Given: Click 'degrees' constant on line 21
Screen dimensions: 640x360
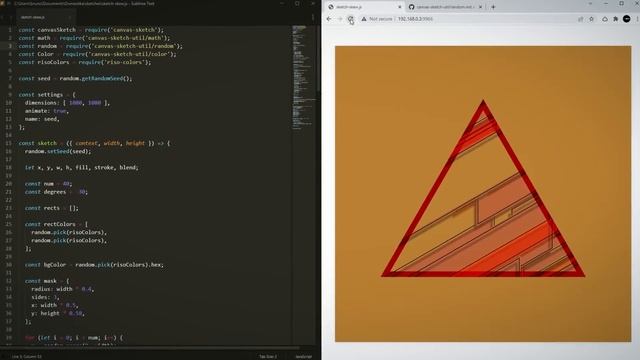Looking at the screenshot, I should point(55,192).
